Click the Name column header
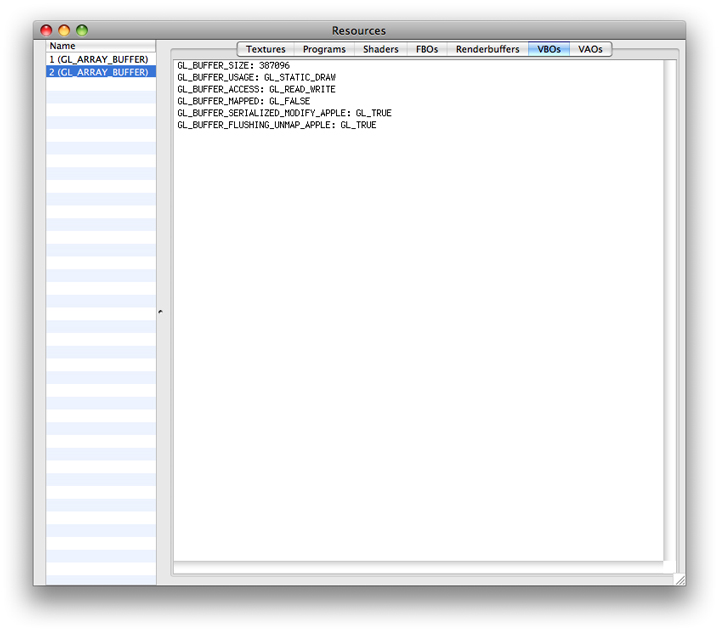The width and height of the screenshot is (719, 632). point(100,46)
